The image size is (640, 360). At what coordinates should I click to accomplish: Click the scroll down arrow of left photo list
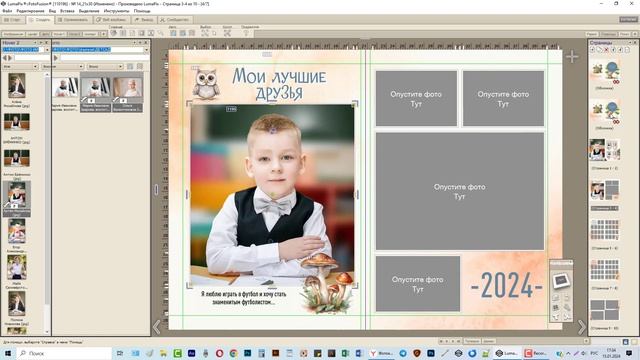[47, 332]
